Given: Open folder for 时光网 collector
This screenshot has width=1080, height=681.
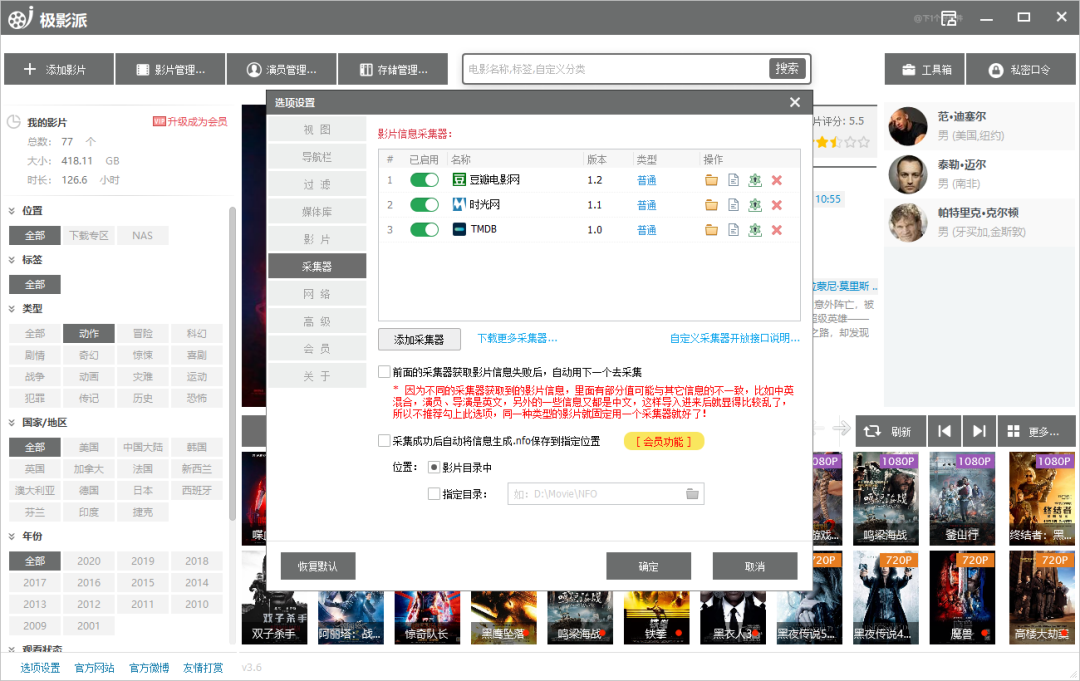Looking at the screenshot, I should (x=712, y=205).
